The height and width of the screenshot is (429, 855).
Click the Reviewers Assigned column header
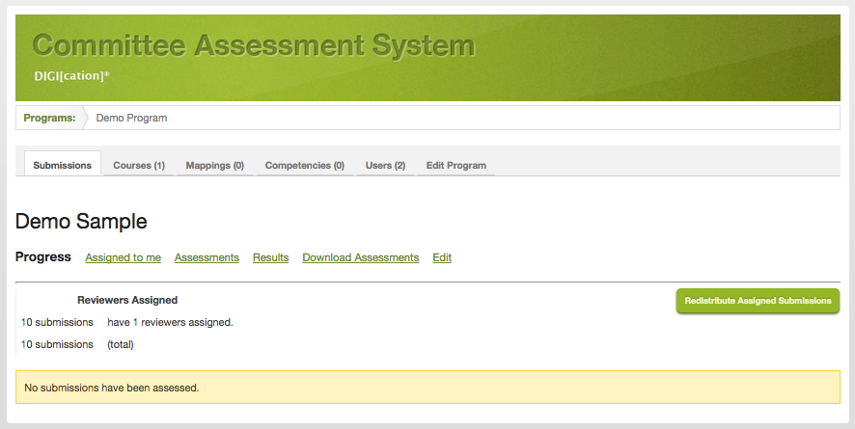point(127,300)
